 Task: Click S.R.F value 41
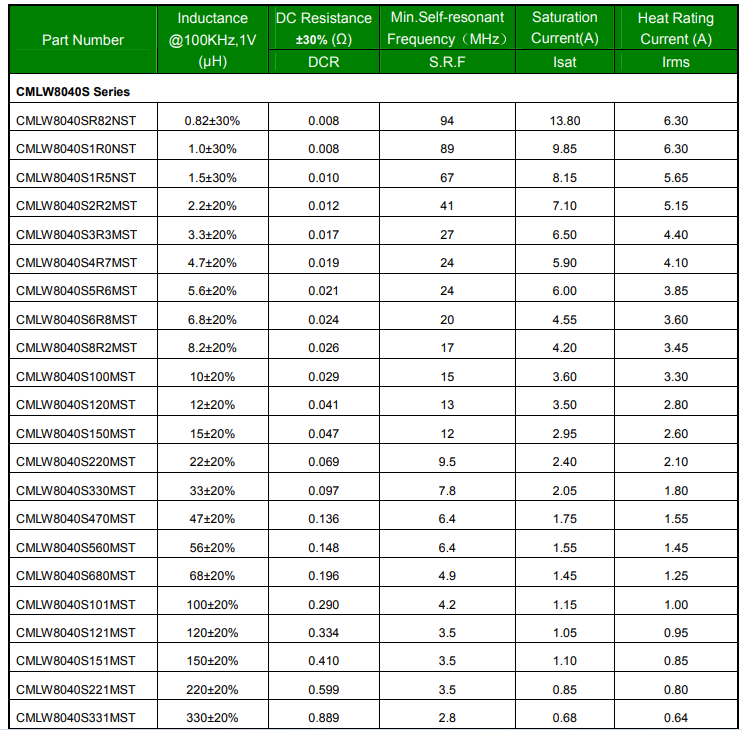[447, 206]
